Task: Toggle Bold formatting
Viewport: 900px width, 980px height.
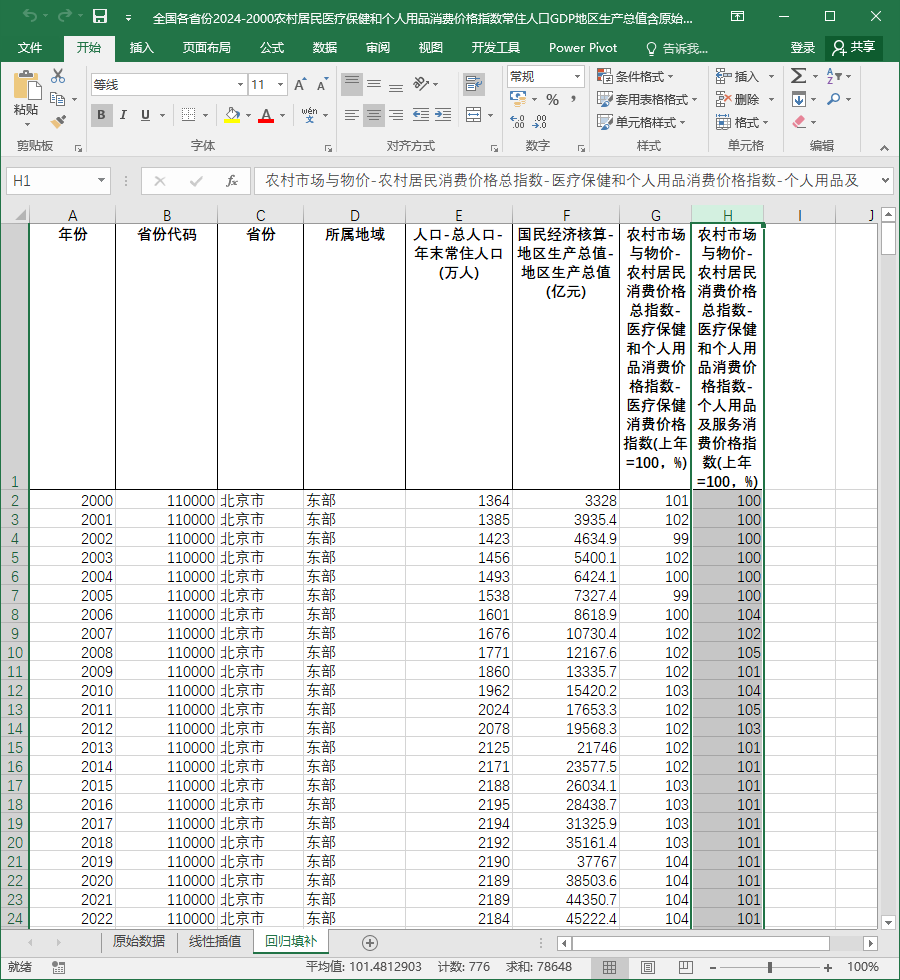Action: click(101, 115)
